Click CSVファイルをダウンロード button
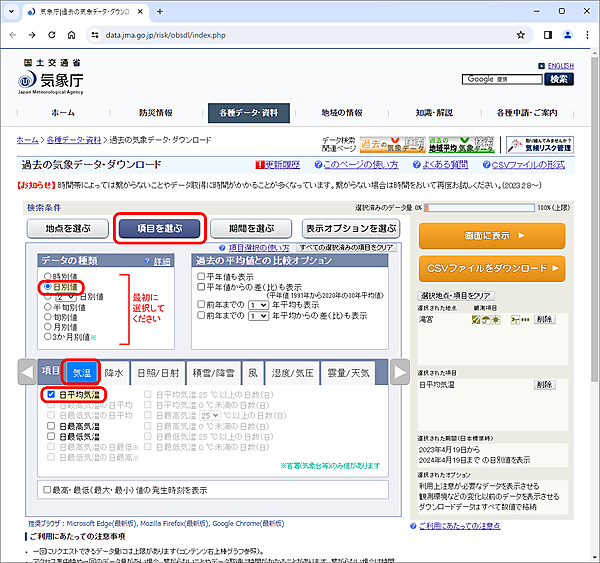Viewport: 600px width, 563px height. tap(492, 268)
